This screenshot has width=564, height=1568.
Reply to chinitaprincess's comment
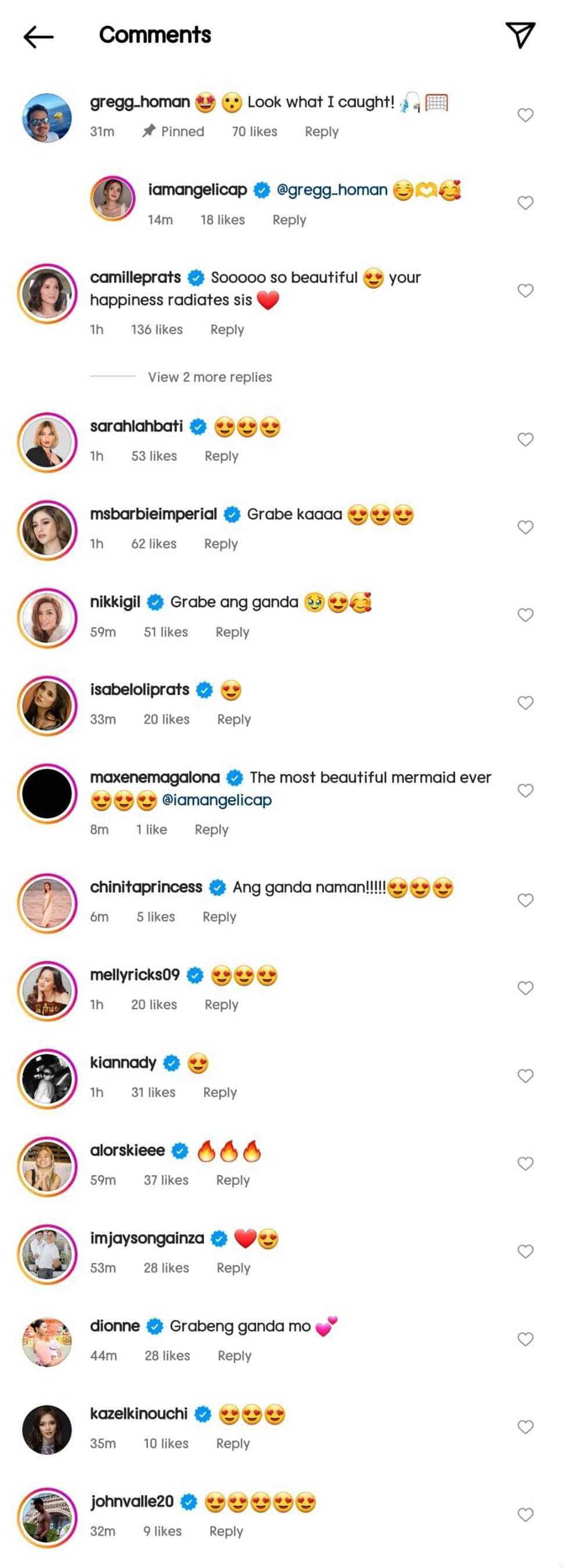tap(219, 916)
